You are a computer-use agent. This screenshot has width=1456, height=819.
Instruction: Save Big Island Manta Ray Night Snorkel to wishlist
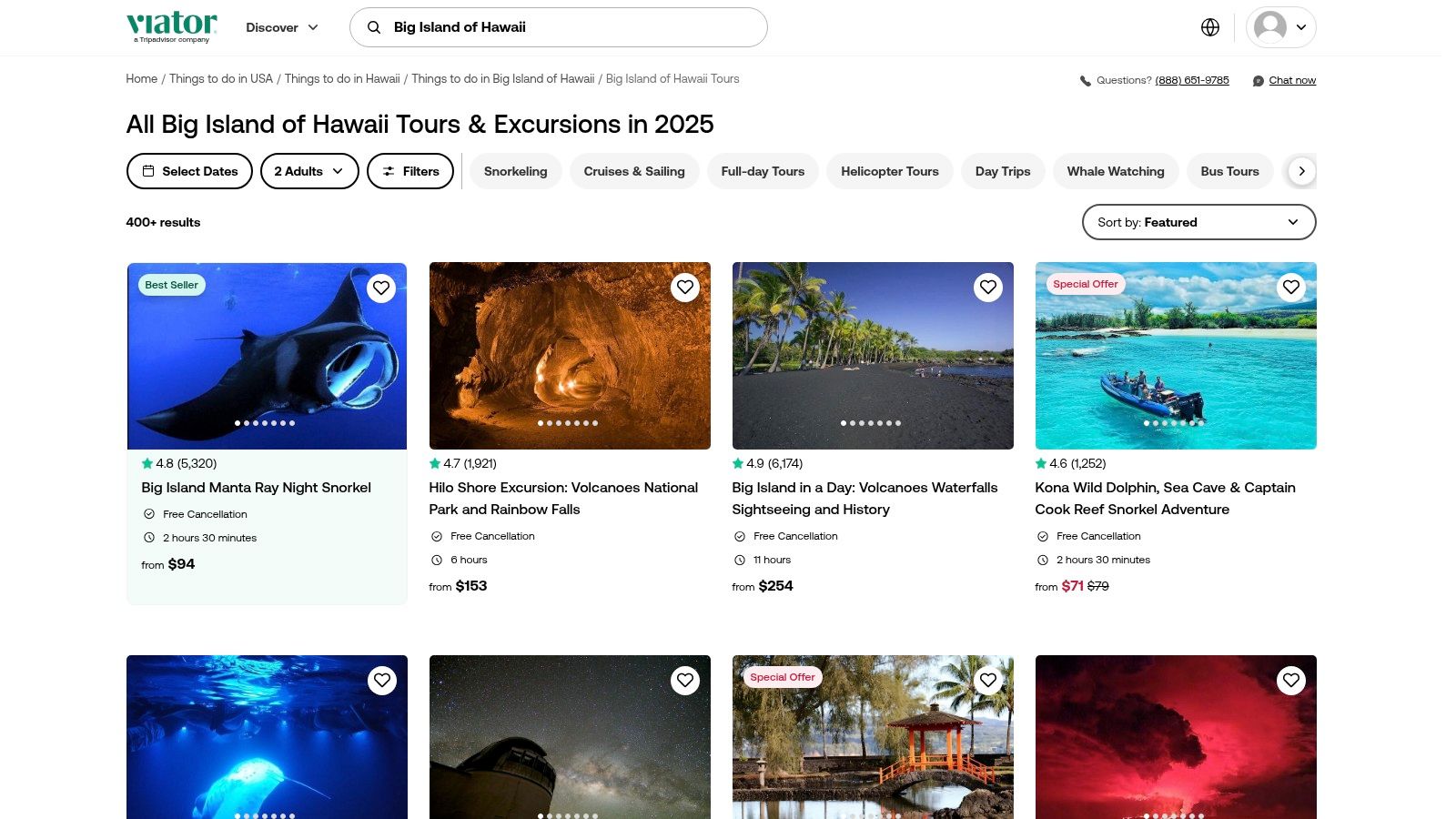click(x=381, y=288)
